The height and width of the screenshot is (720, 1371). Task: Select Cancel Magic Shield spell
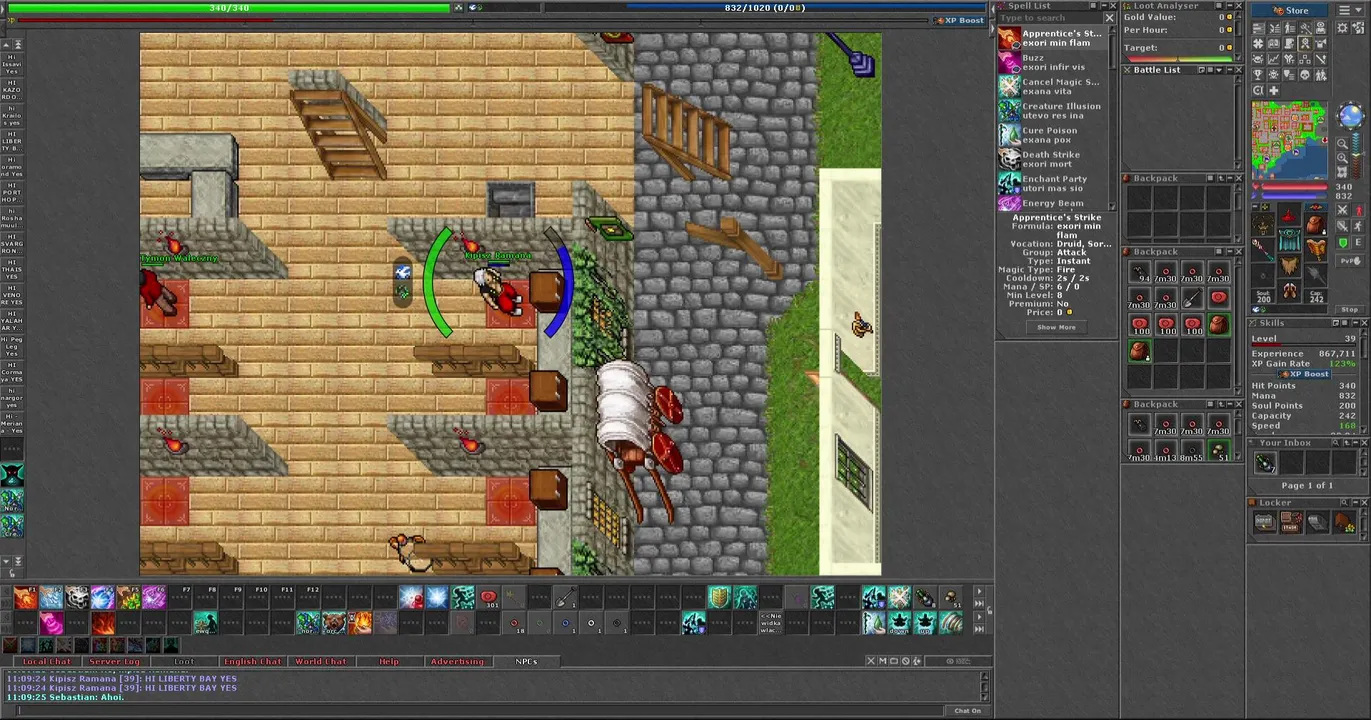pyautogui.click(x=1053, y=86)
